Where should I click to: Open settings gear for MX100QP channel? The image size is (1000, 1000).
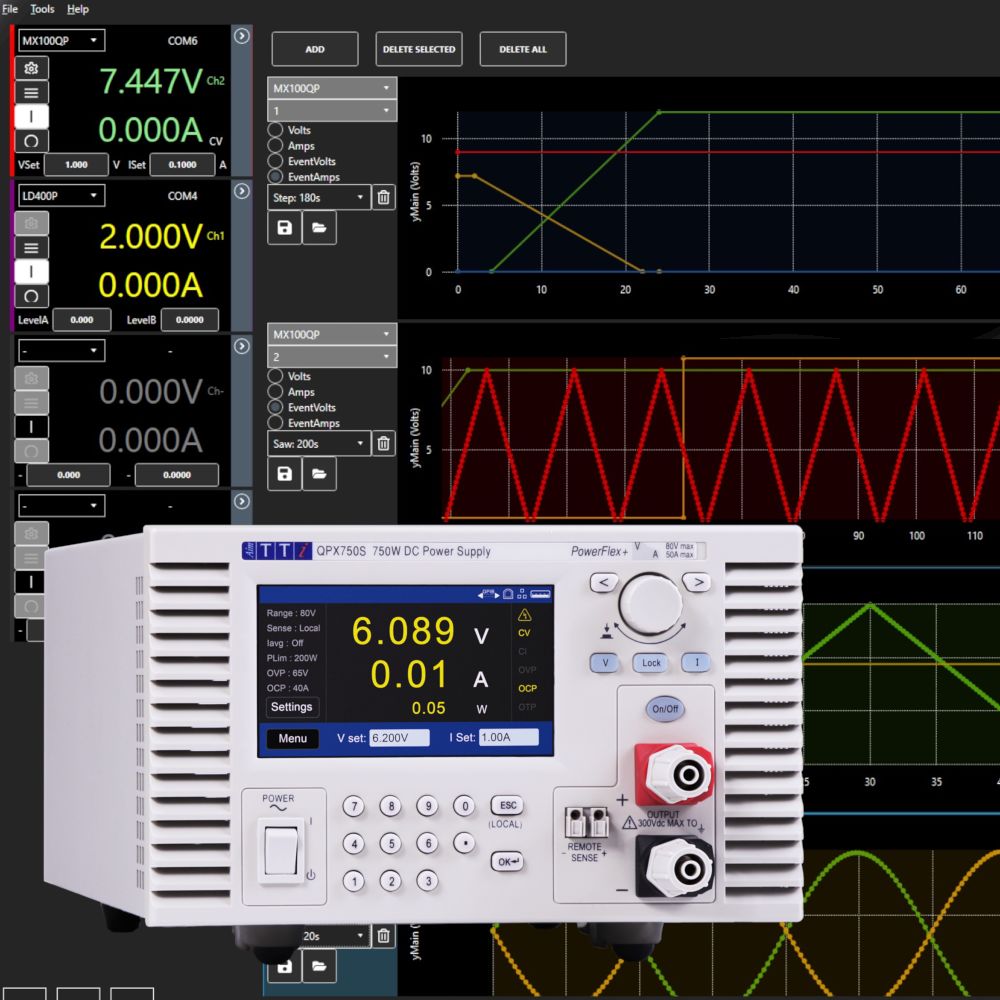pyautogui.click(x=32, y=68)
